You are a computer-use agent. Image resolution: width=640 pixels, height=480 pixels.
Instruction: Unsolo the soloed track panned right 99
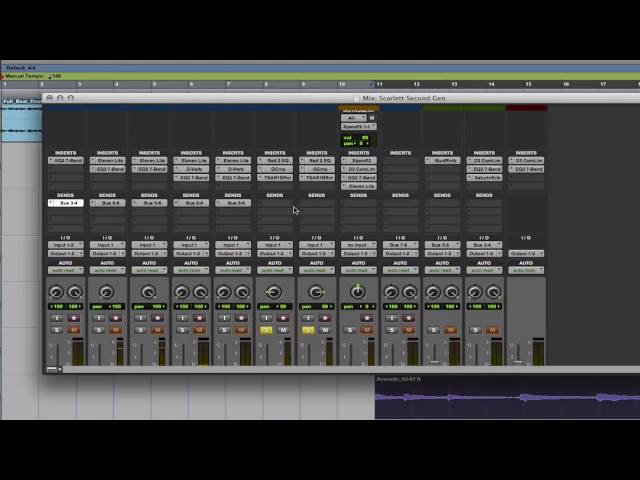click(x=308, y=330)
